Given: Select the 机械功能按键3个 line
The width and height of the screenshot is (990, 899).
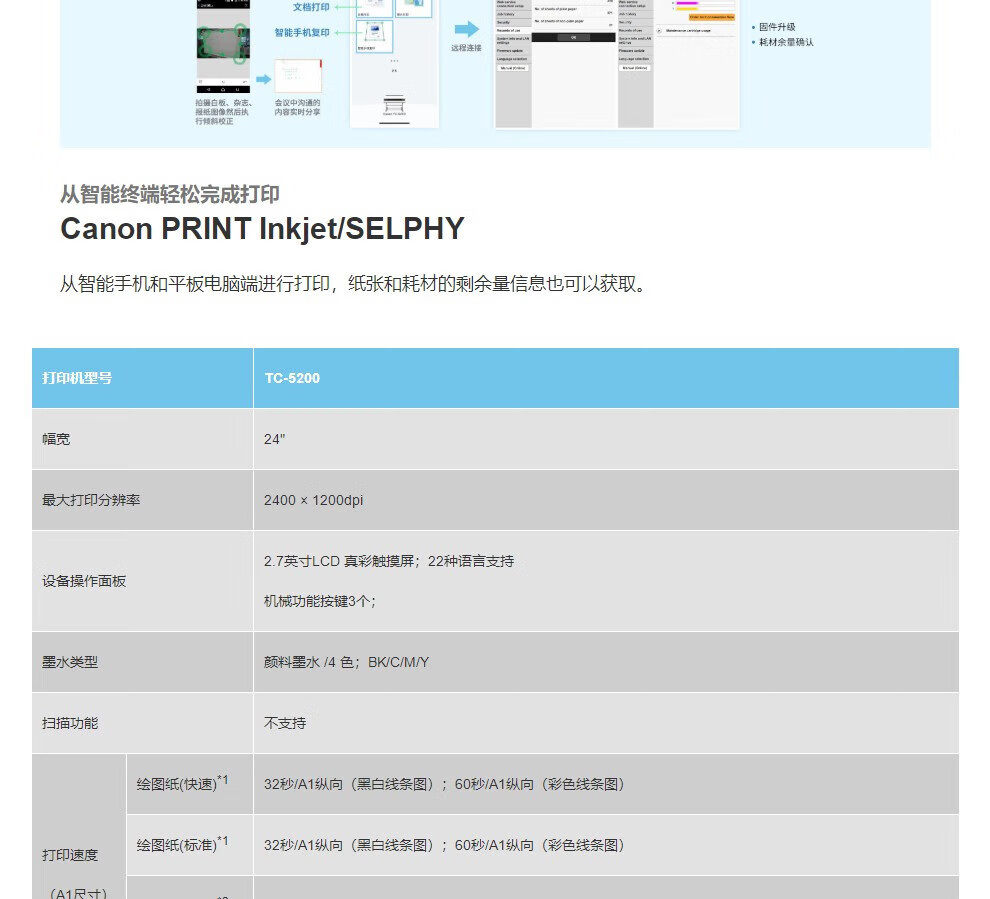Looking at the screenshot, I should (x=320, y=601).
